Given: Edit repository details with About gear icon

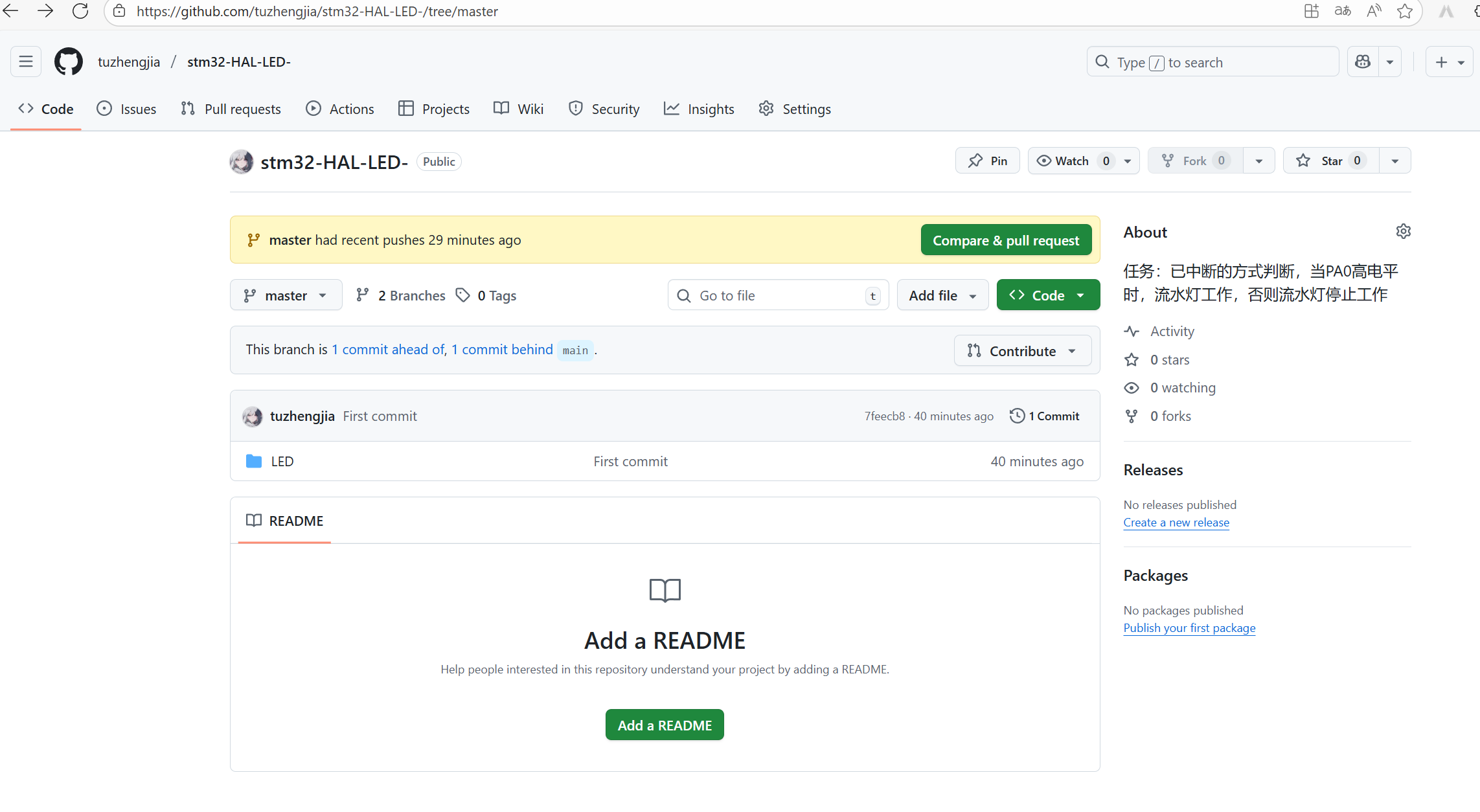Looking at the screenshot, I should 1403,231.
